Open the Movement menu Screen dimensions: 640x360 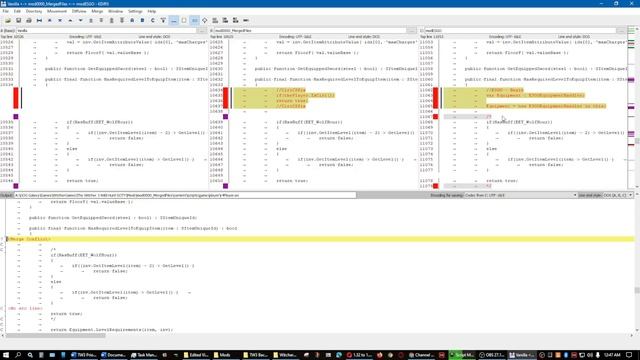tap(57, 11)
